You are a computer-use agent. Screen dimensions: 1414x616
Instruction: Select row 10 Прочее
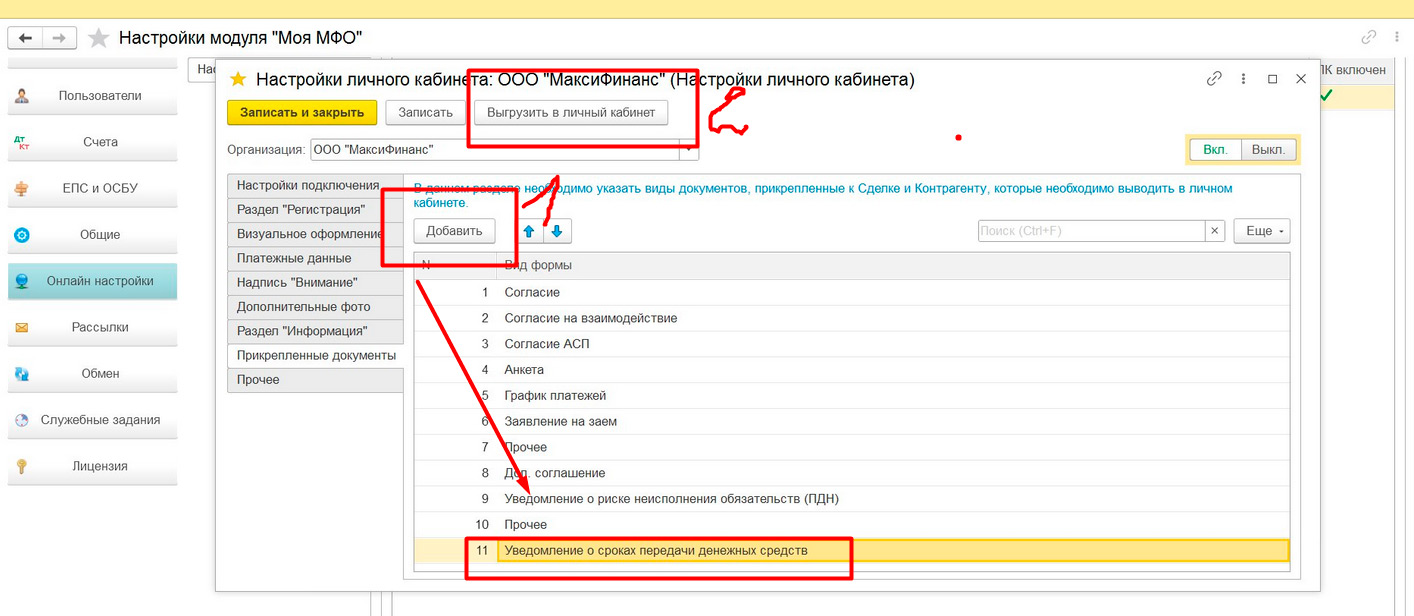852,524
